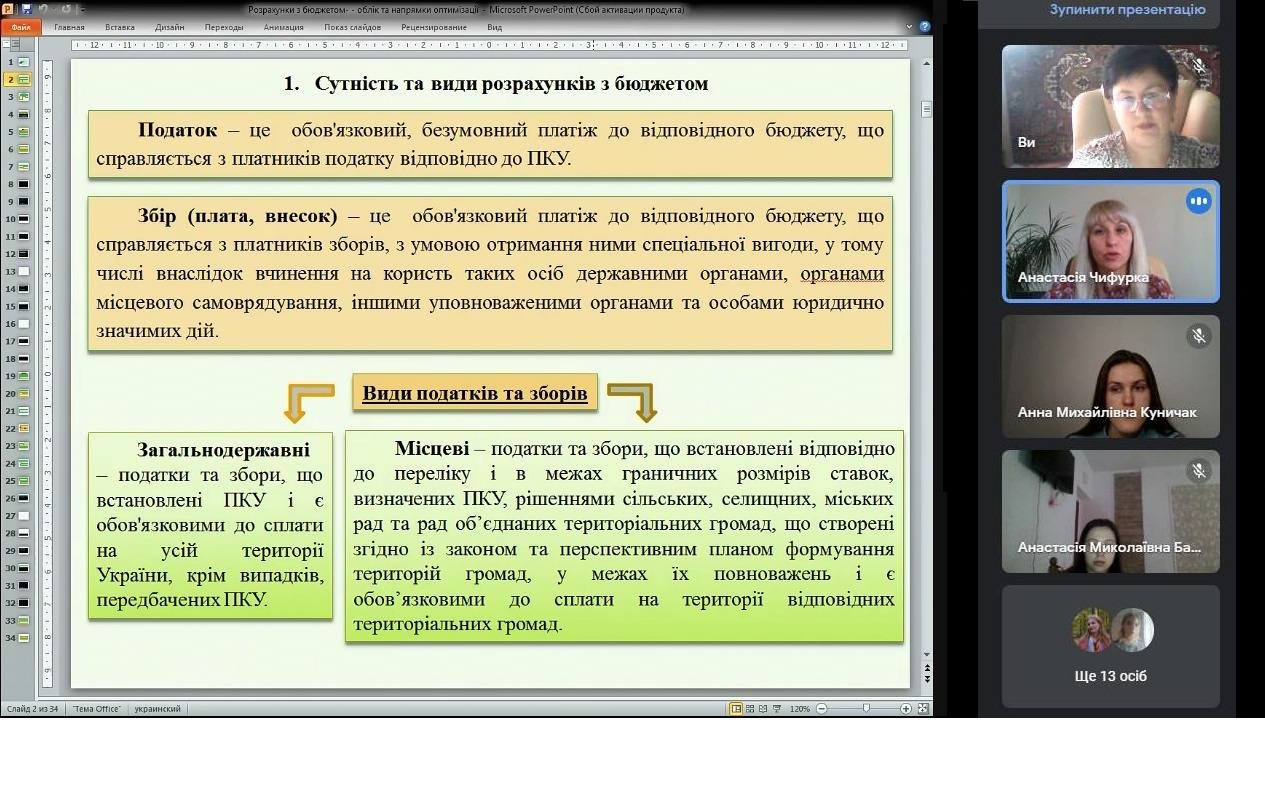Open Reading View icon in status bar
Image resolution: width=1265 pixels, height=790 pixels.
point(763,708)
